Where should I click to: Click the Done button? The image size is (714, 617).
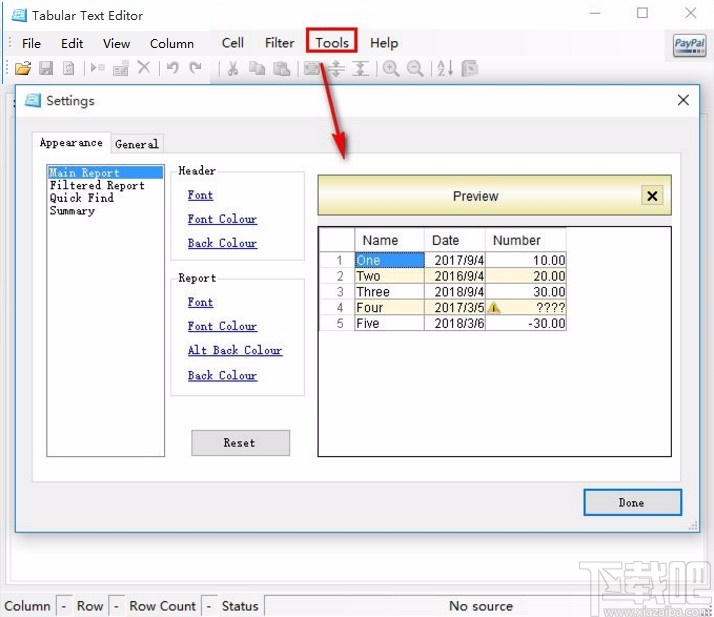point(632,503)
